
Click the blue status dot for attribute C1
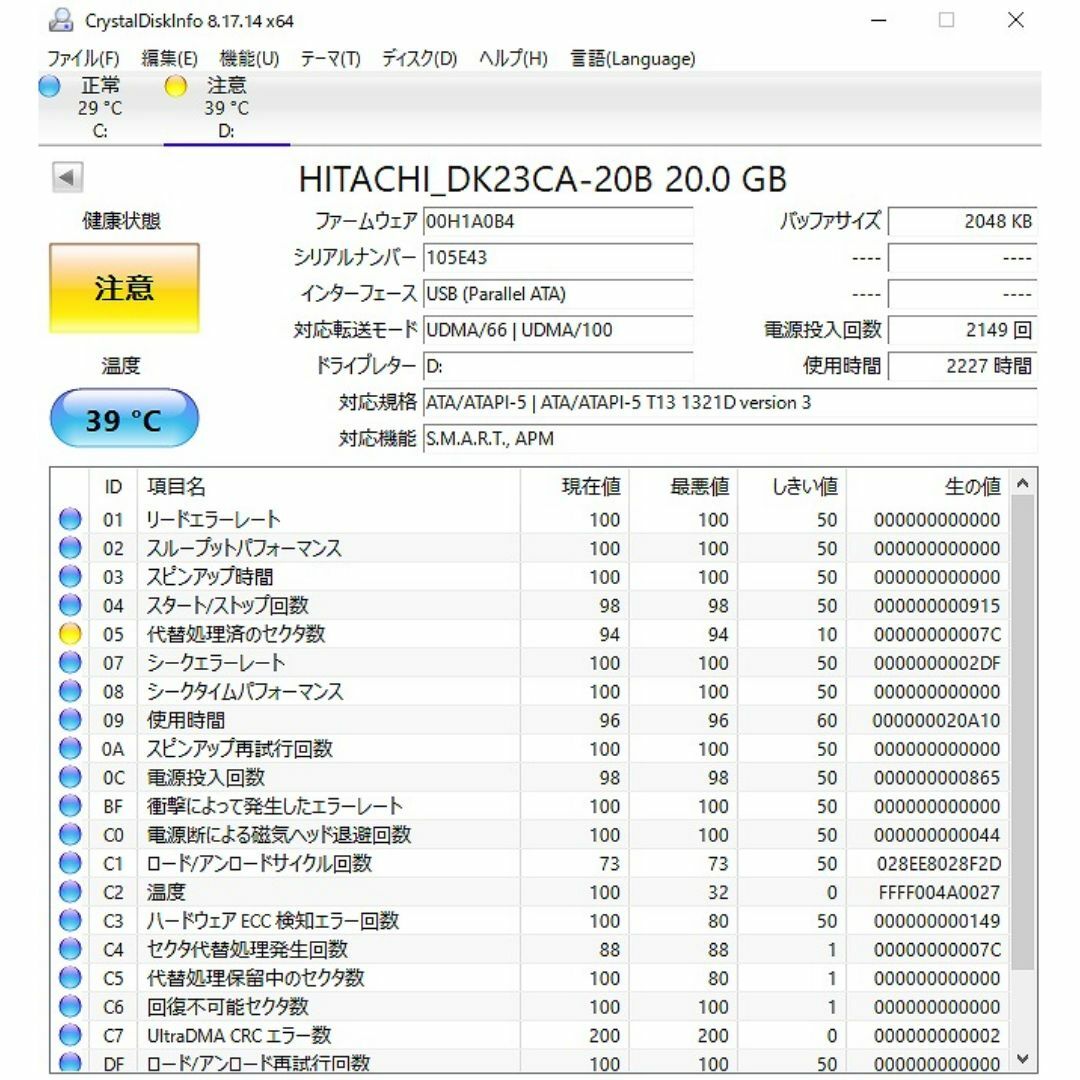tap(70, 863)
